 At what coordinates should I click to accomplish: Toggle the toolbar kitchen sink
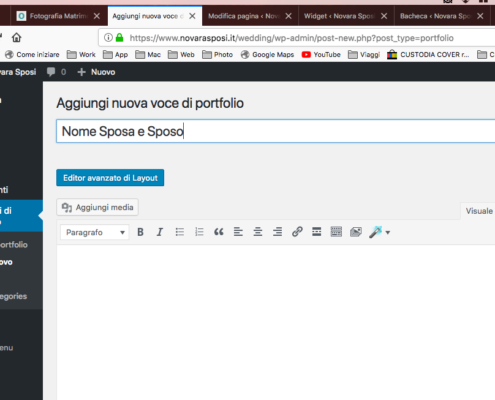[x=336, y=232]
